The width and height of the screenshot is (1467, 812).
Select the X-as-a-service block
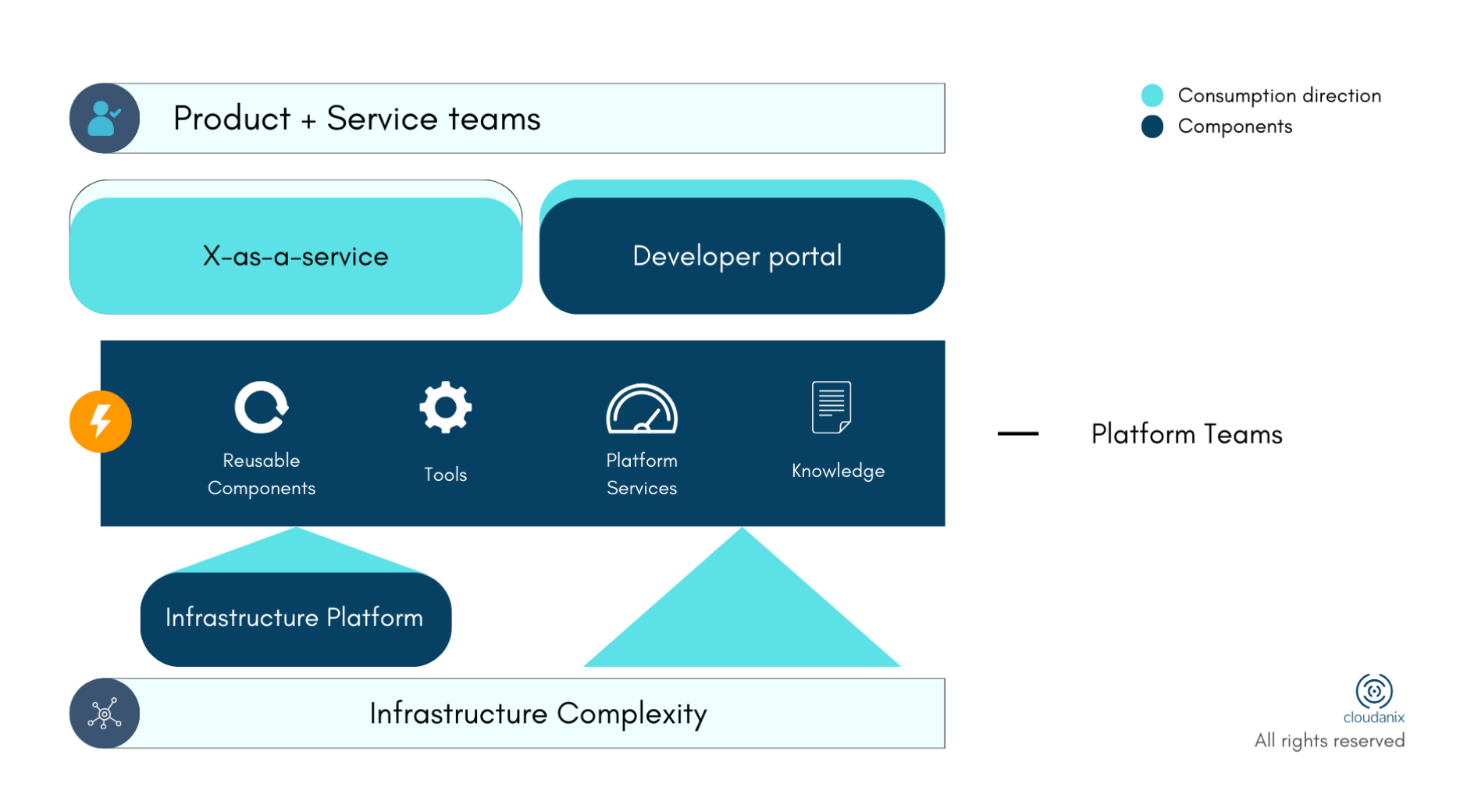pos(296,256)
